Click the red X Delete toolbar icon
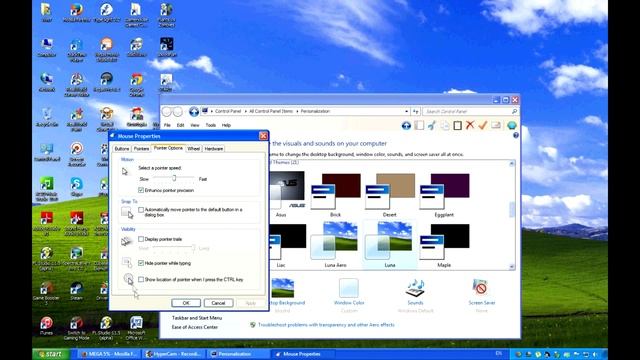Screen dimensions: 640x360 coord(470,125)
